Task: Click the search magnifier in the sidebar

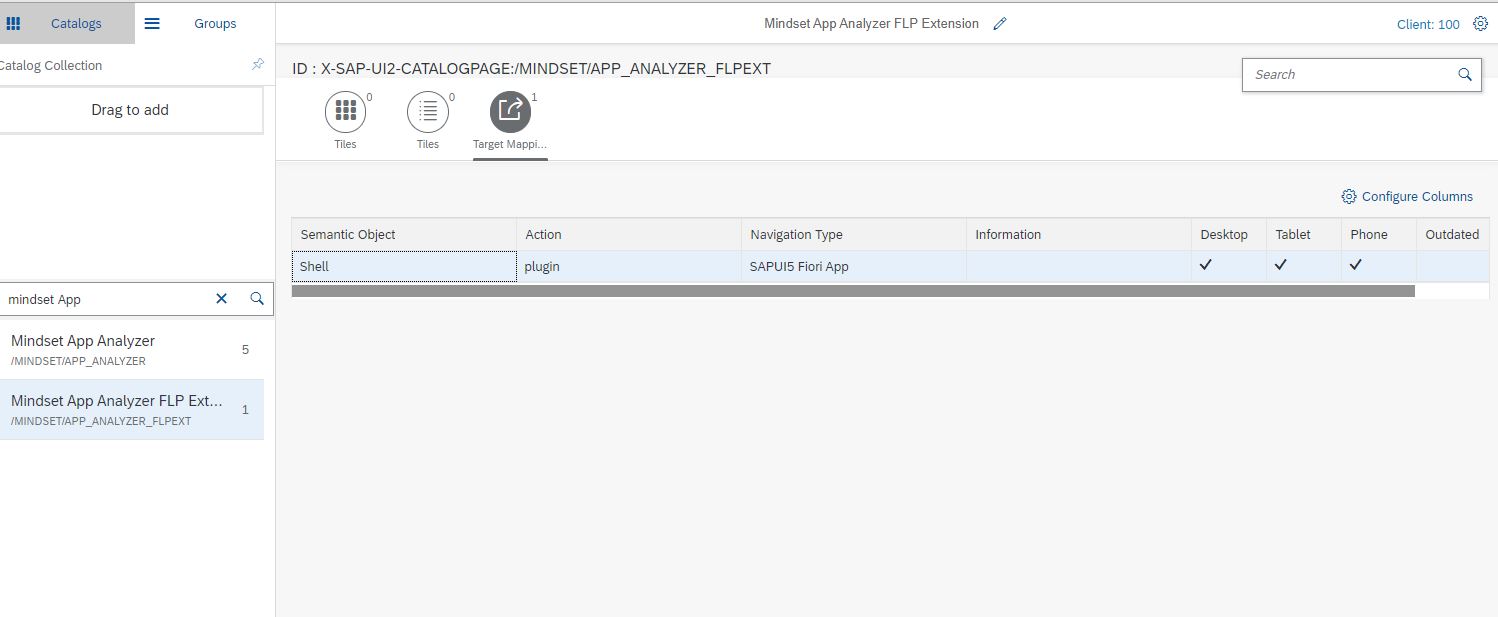Action: 256,298
